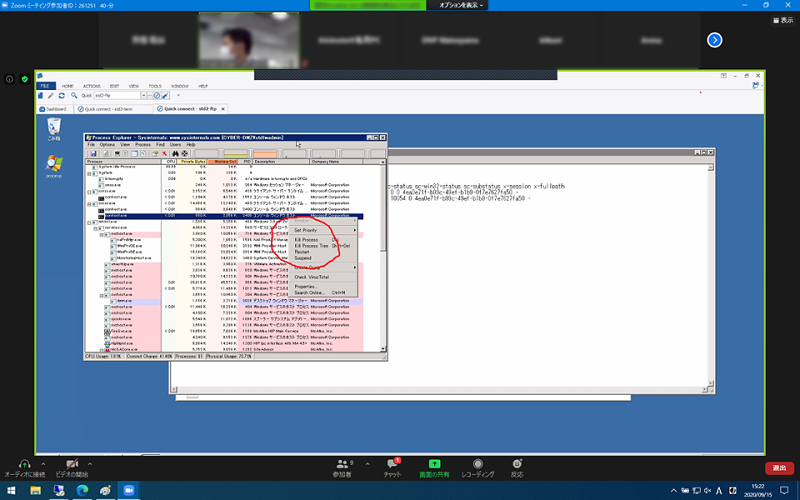Open the Zoom chat panel
Screen dimensions: 800x500
point(392,464)
